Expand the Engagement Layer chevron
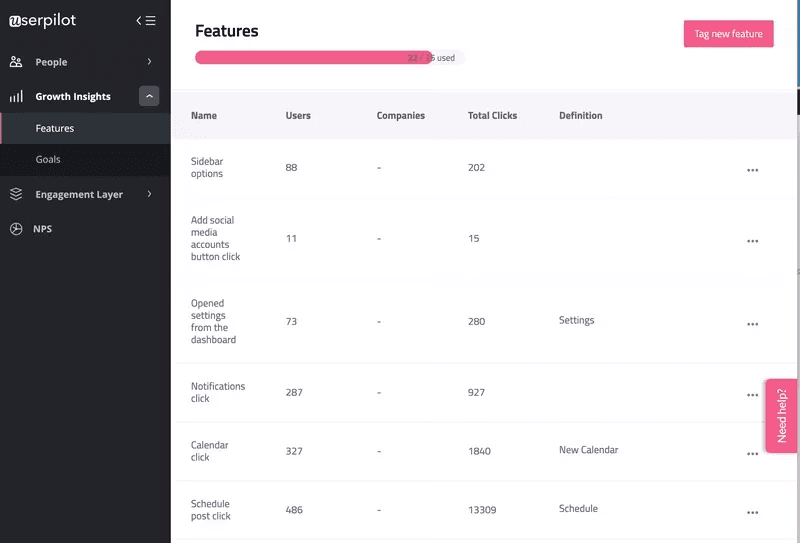The height and width of the screenshot is (543, 800). point(149,194)
